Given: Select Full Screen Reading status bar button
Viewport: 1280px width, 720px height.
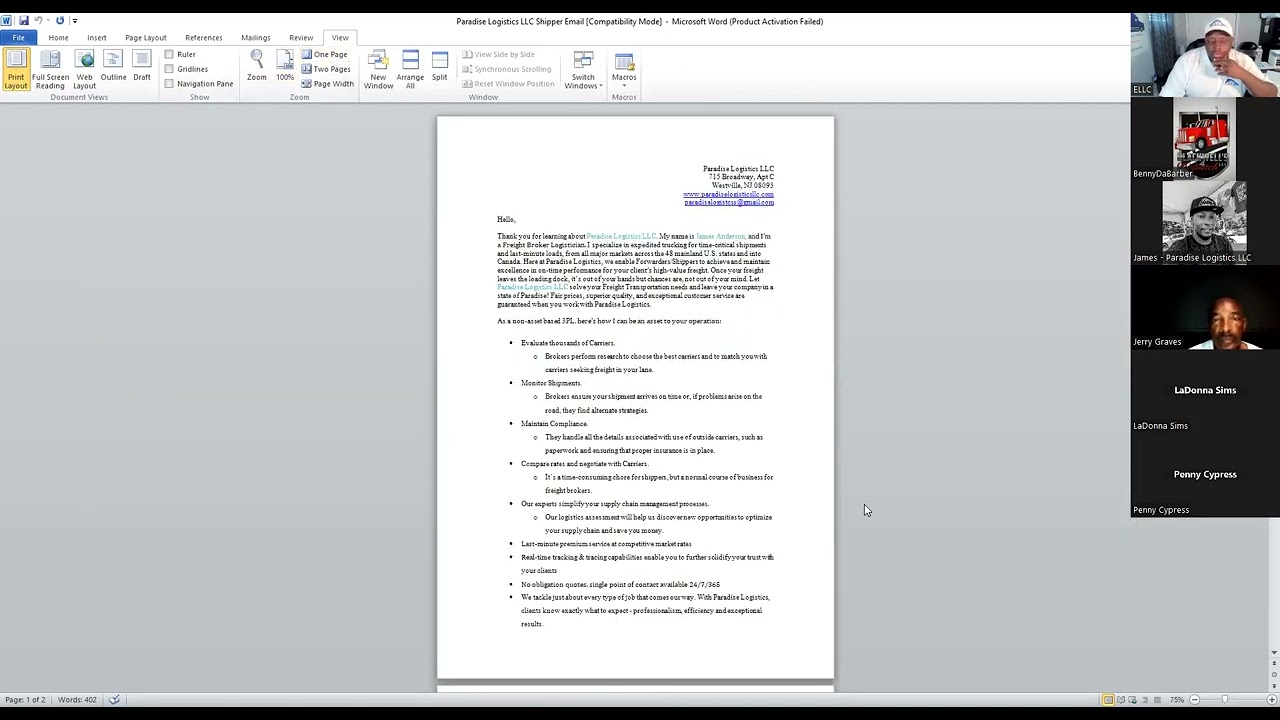Looking at the screenshot, I should pyautogui.click(x=1120, y=699).
